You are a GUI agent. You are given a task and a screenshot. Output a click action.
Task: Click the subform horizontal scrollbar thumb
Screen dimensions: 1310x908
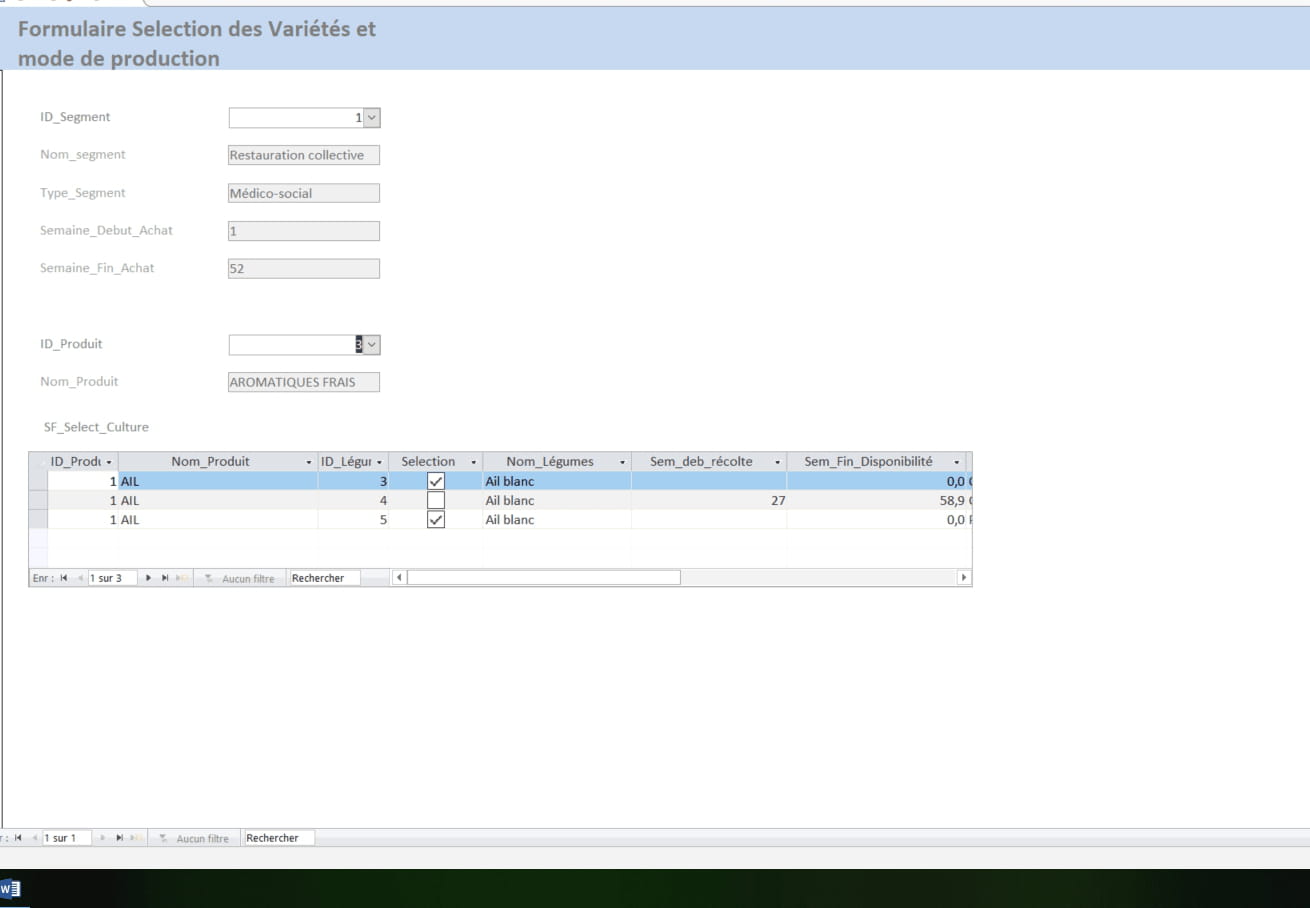[x=543, y=578]
